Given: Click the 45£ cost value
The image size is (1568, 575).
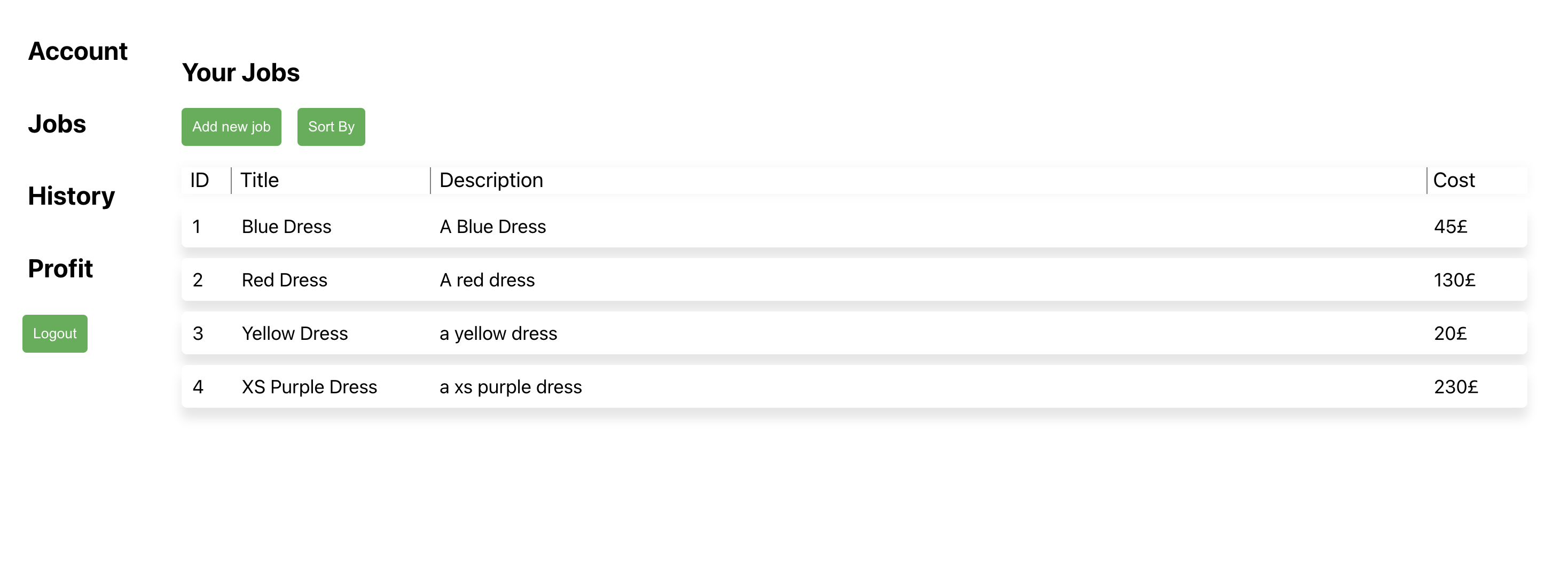Looking at the screenshot, I should pos(1450,227).
